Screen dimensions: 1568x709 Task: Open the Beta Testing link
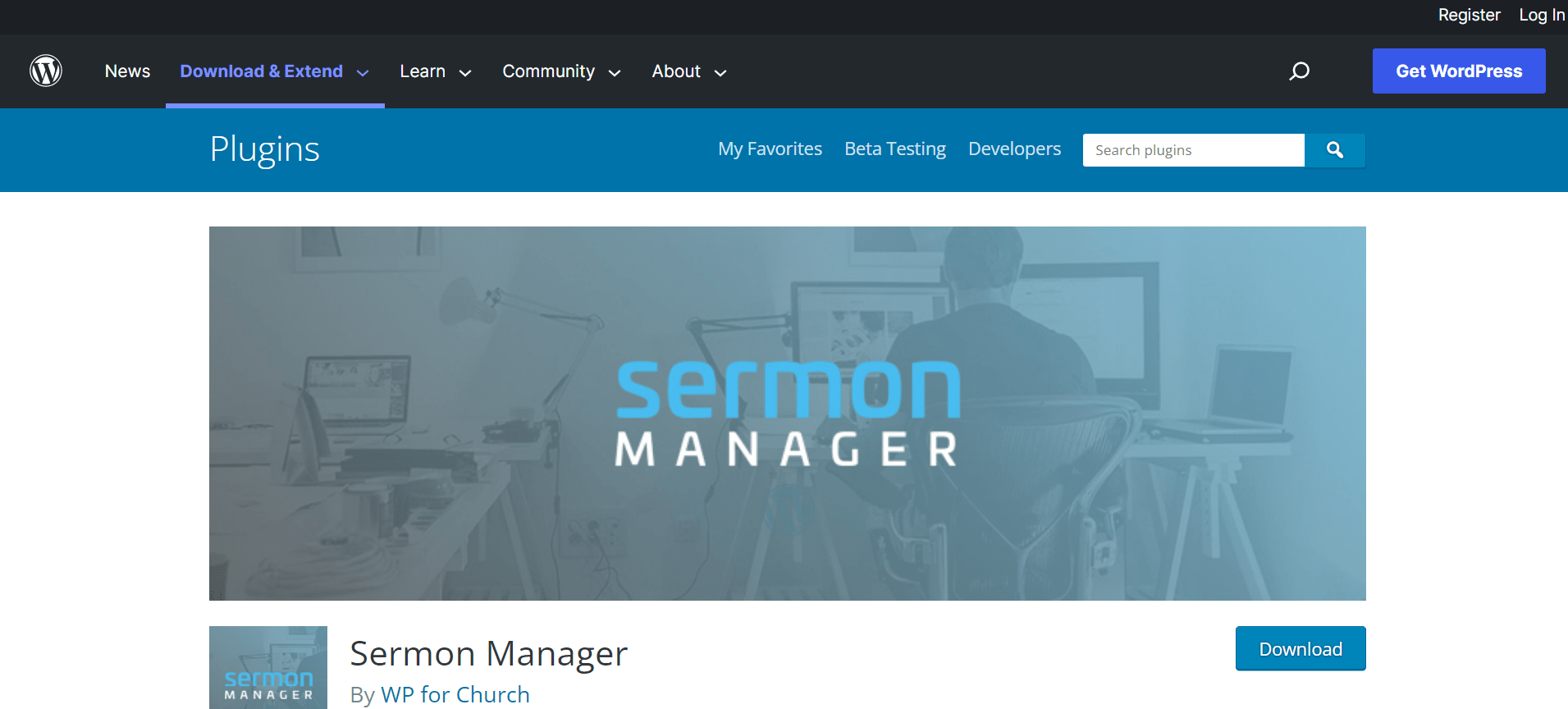click(895, 149)
